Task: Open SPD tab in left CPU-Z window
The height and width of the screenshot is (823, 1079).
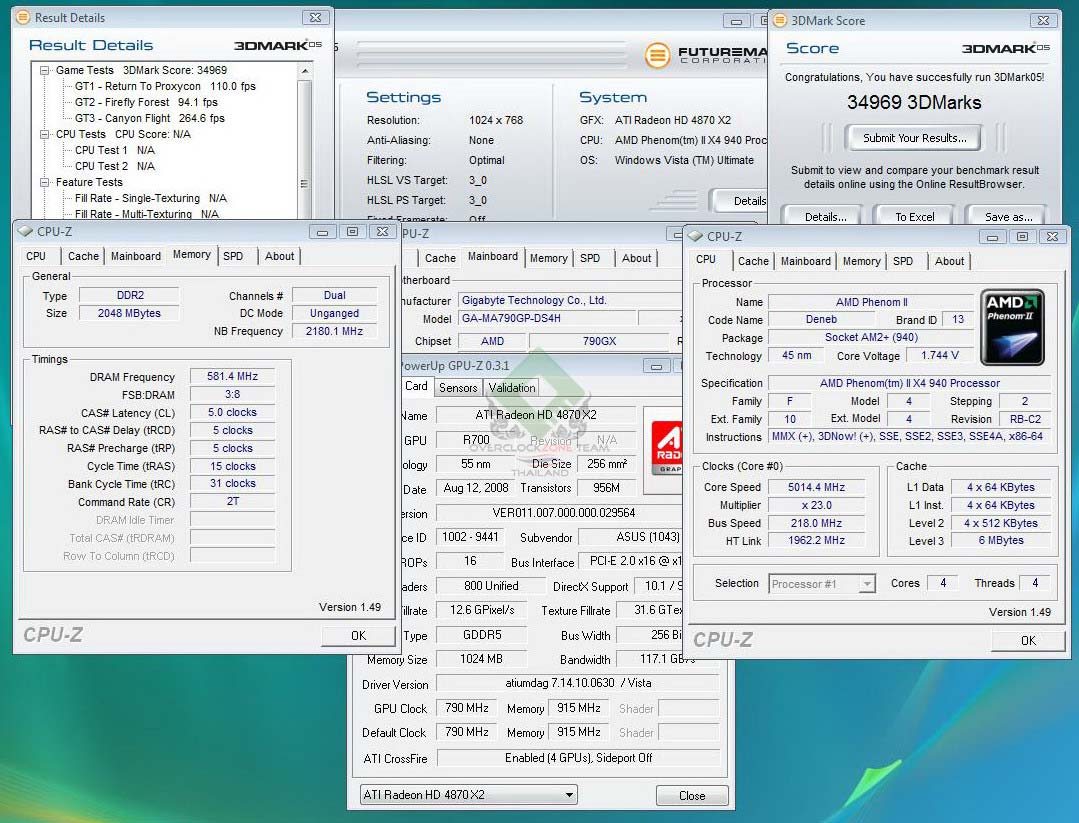Action: (x=233, y=256)
